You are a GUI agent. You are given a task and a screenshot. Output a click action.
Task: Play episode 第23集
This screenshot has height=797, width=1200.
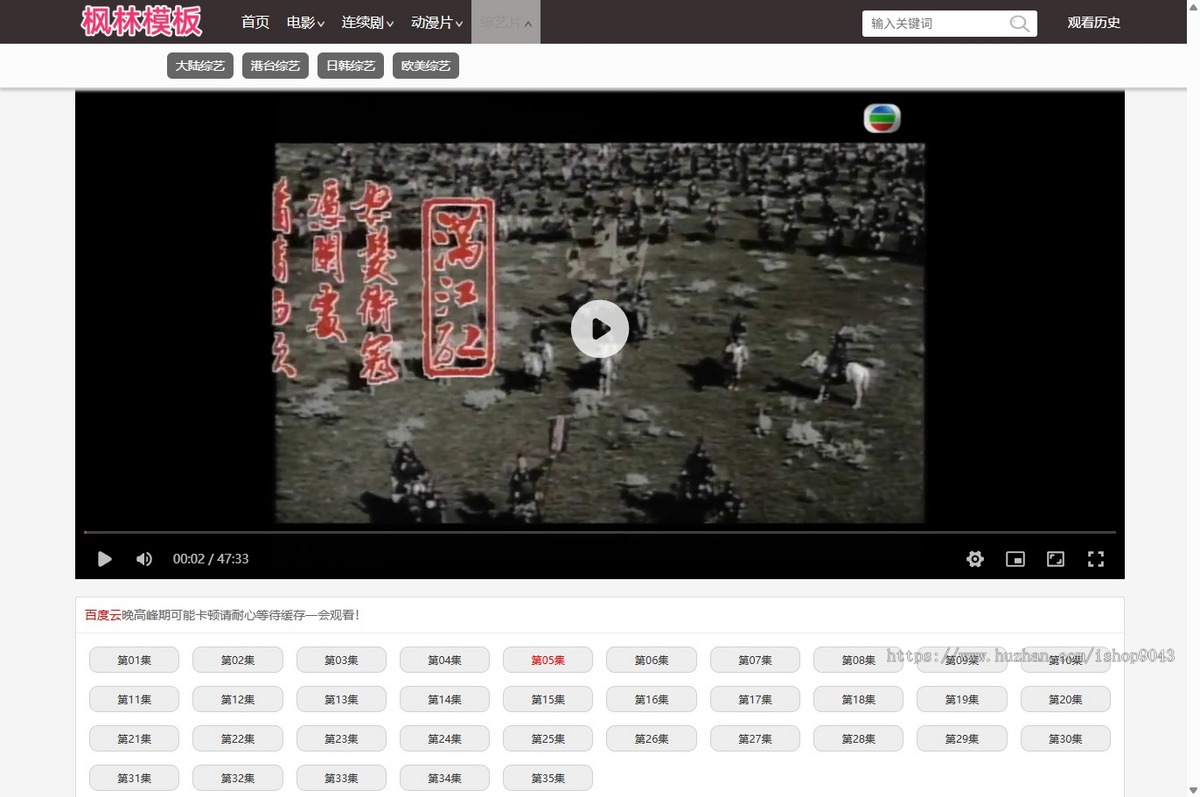coord(341,738)
